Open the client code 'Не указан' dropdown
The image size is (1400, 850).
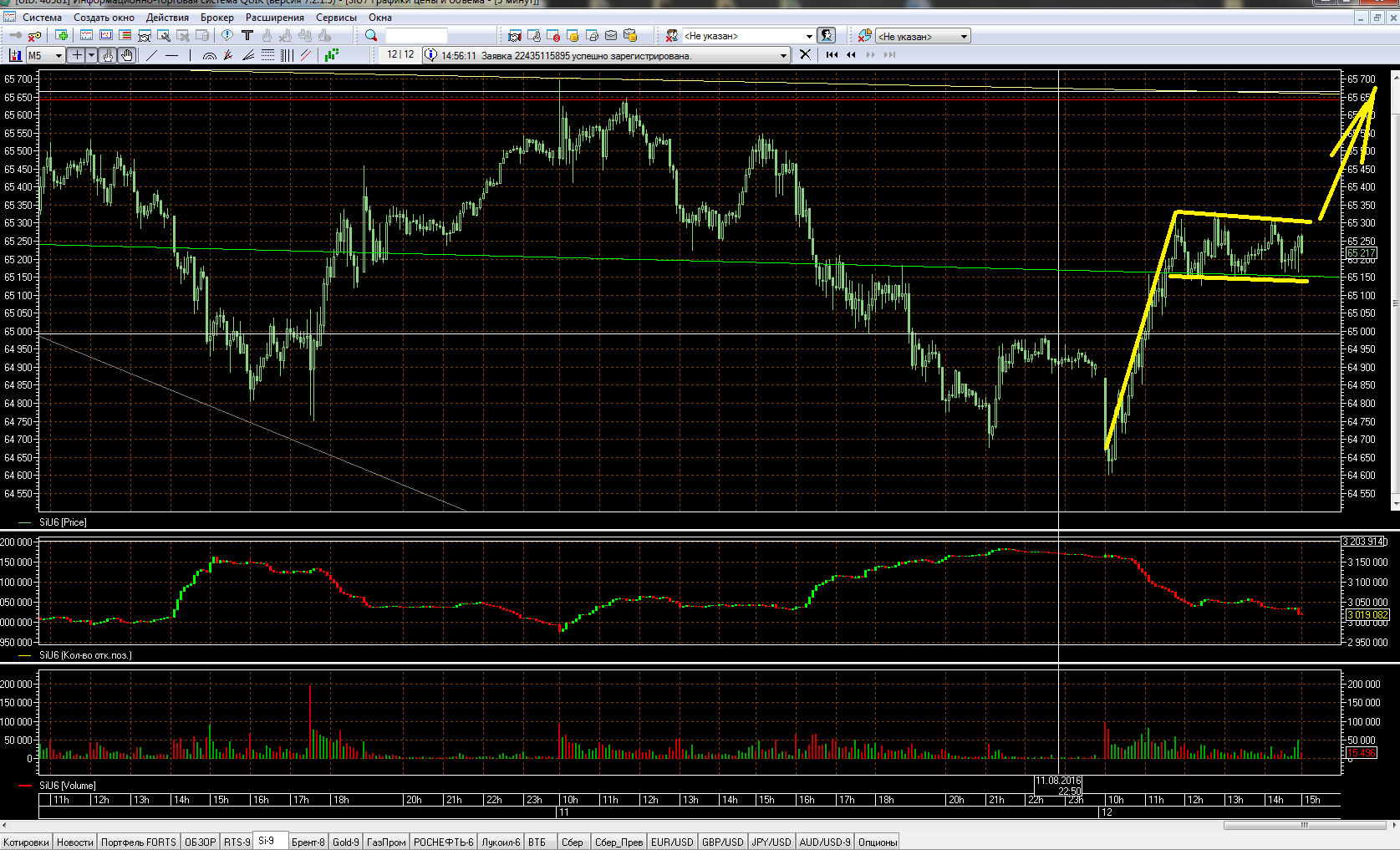point(748,36)
